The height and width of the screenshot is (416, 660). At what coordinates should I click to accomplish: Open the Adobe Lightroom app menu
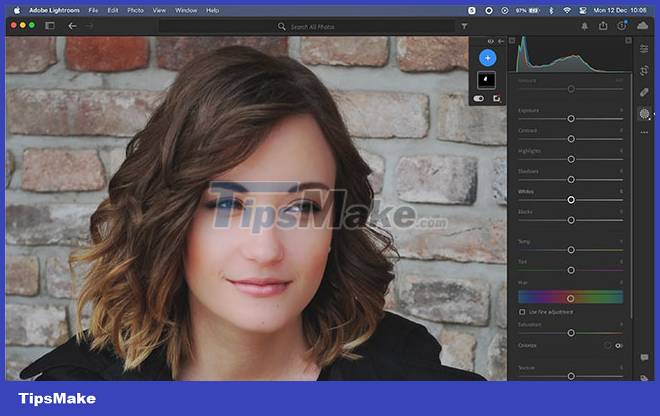coord(54,10)
